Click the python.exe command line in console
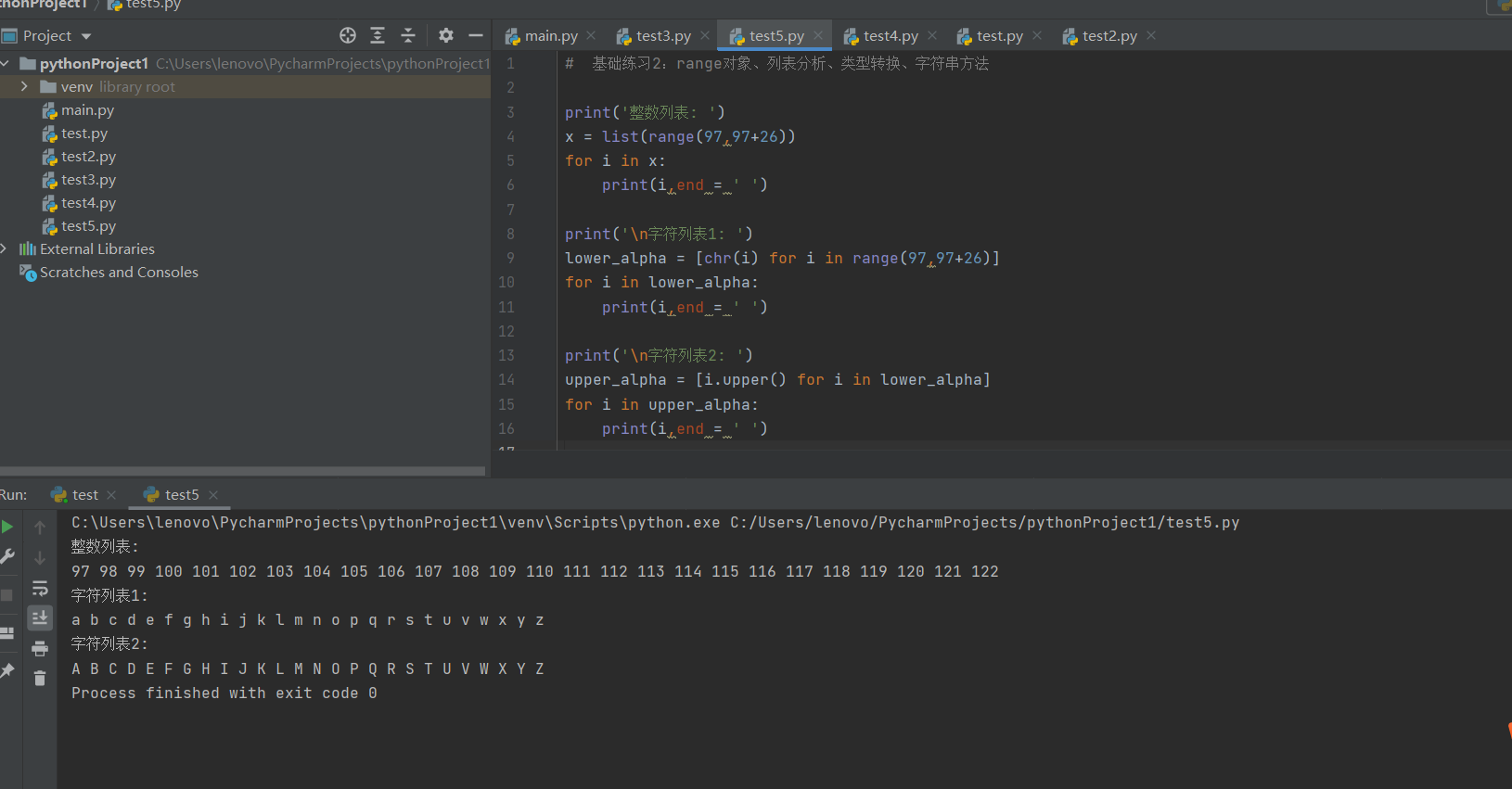The width and height of the screenshot is (1512, 789). tap(655, 523)
